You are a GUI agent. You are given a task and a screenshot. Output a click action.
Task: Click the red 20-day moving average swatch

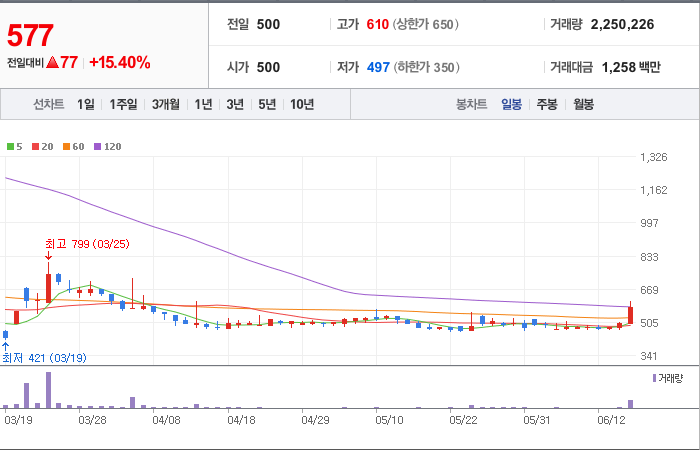pyautogui.click(x=35, y=146)
